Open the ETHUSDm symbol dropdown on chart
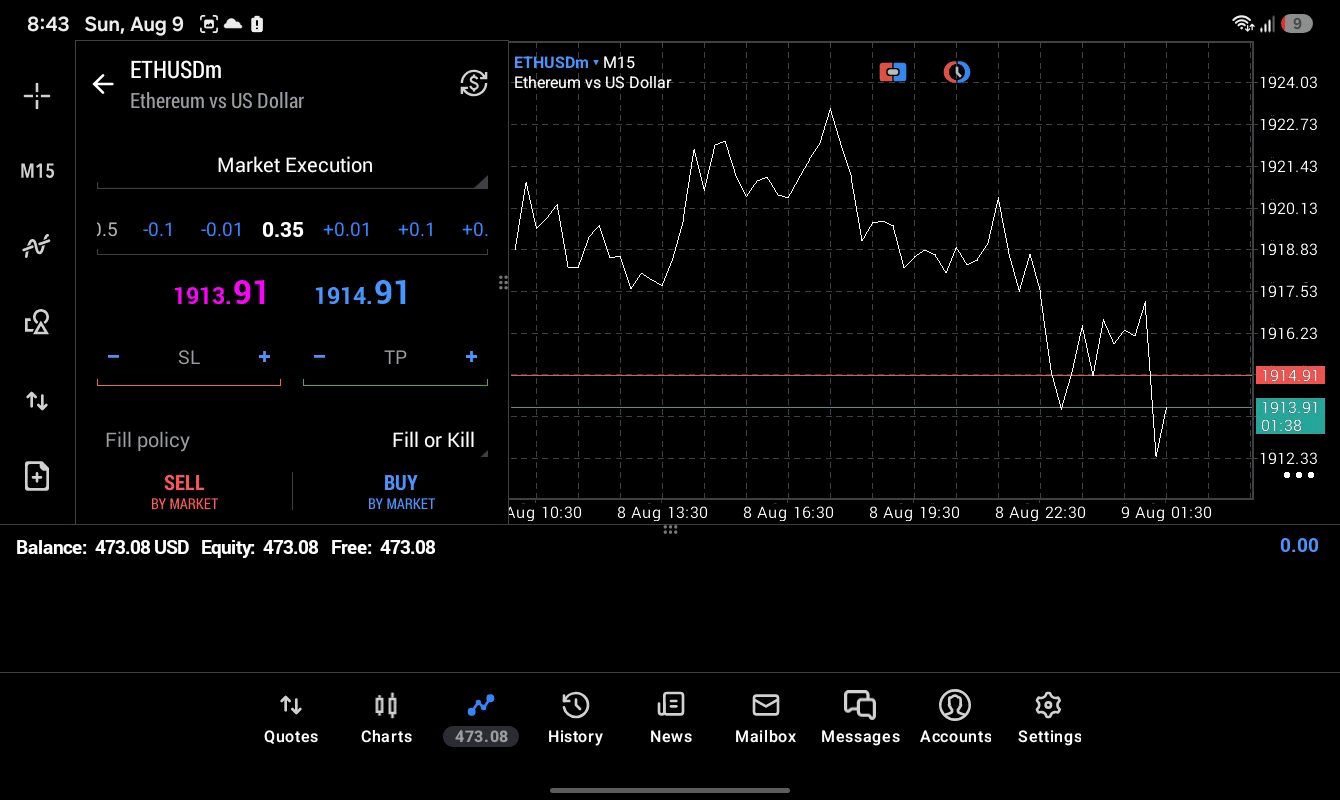Image resolution: width=1340 pixels, height=800 pixels. 557,62
